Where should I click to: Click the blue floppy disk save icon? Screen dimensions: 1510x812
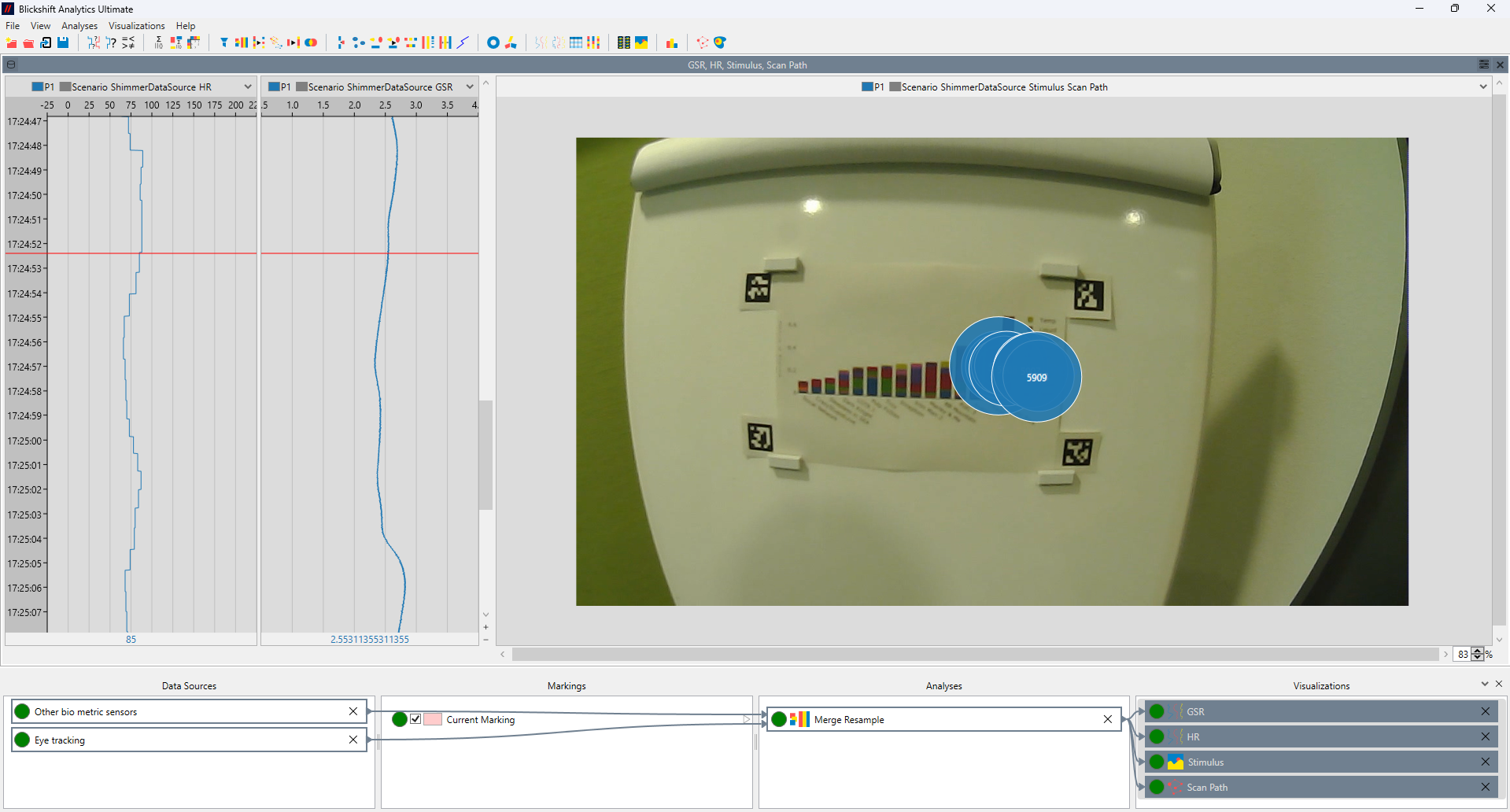point(63,42)
